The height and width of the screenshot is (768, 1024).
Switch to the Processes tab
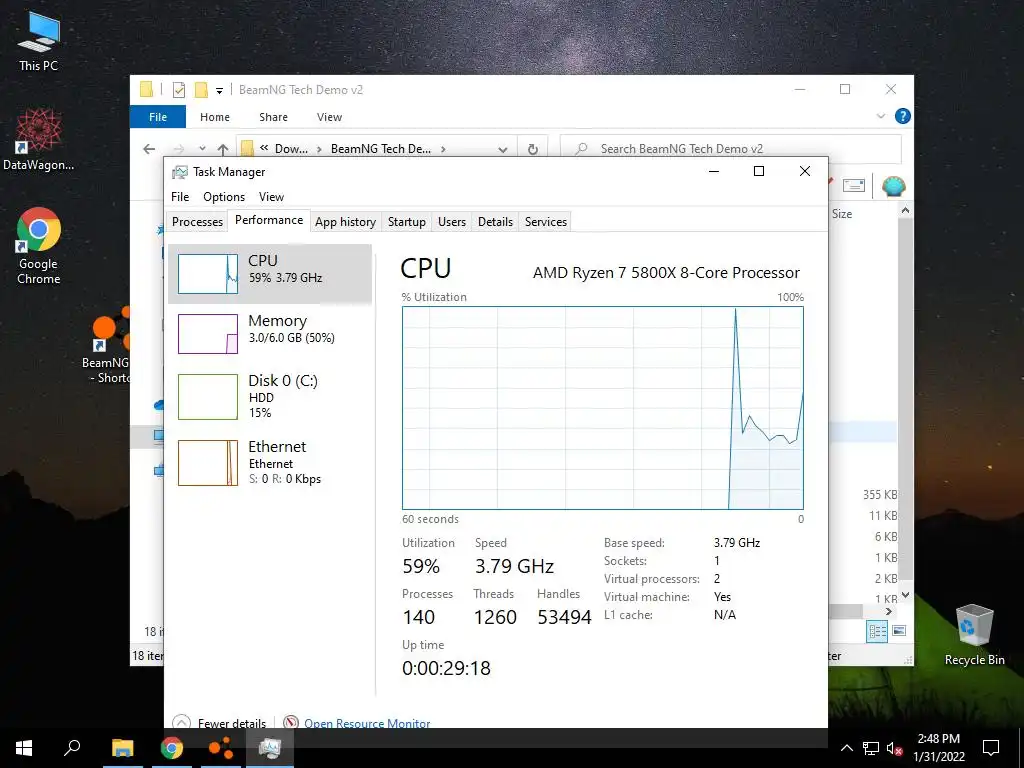tap(197, 221)
